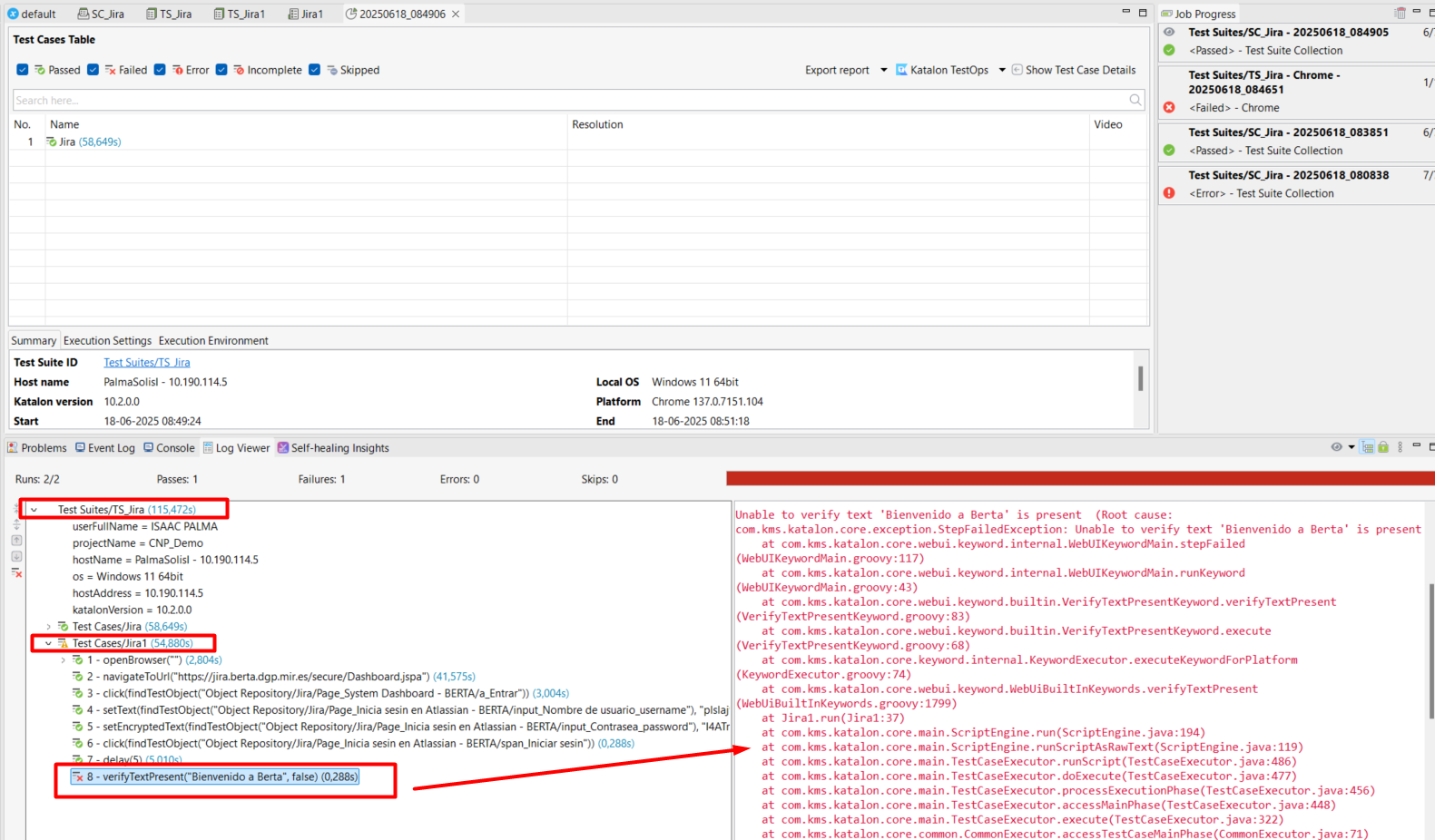Open the dropdown arrow next to Log Viewer eye

click(x=1351, y=447)
